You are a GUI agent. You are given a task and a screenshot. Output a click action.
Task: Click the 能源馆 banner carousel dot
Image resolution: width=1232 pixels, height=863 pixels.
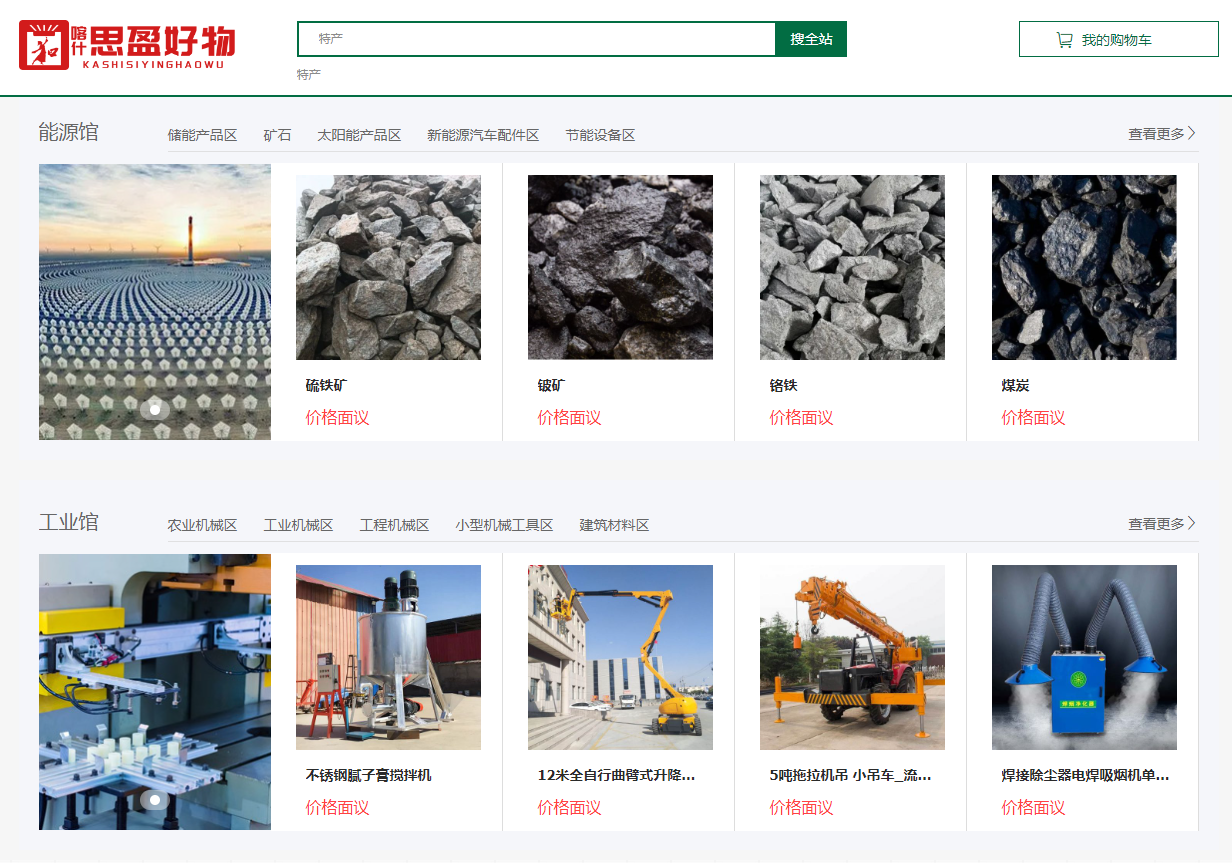coord(155,409)
